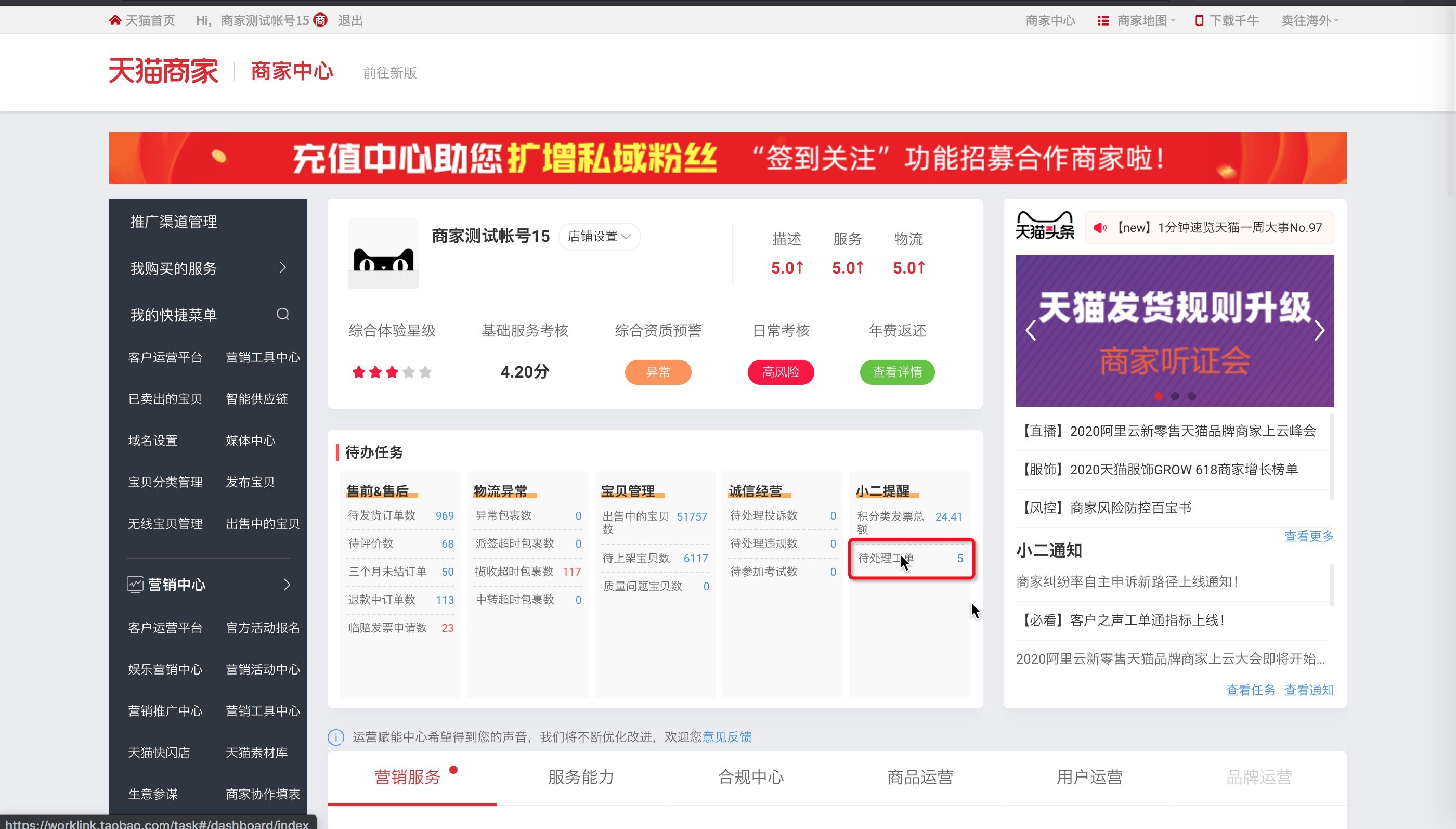The height and width of the screenshot is (829, 1456).
Task: Go to next carousel slide
Action: point(1319,330)
